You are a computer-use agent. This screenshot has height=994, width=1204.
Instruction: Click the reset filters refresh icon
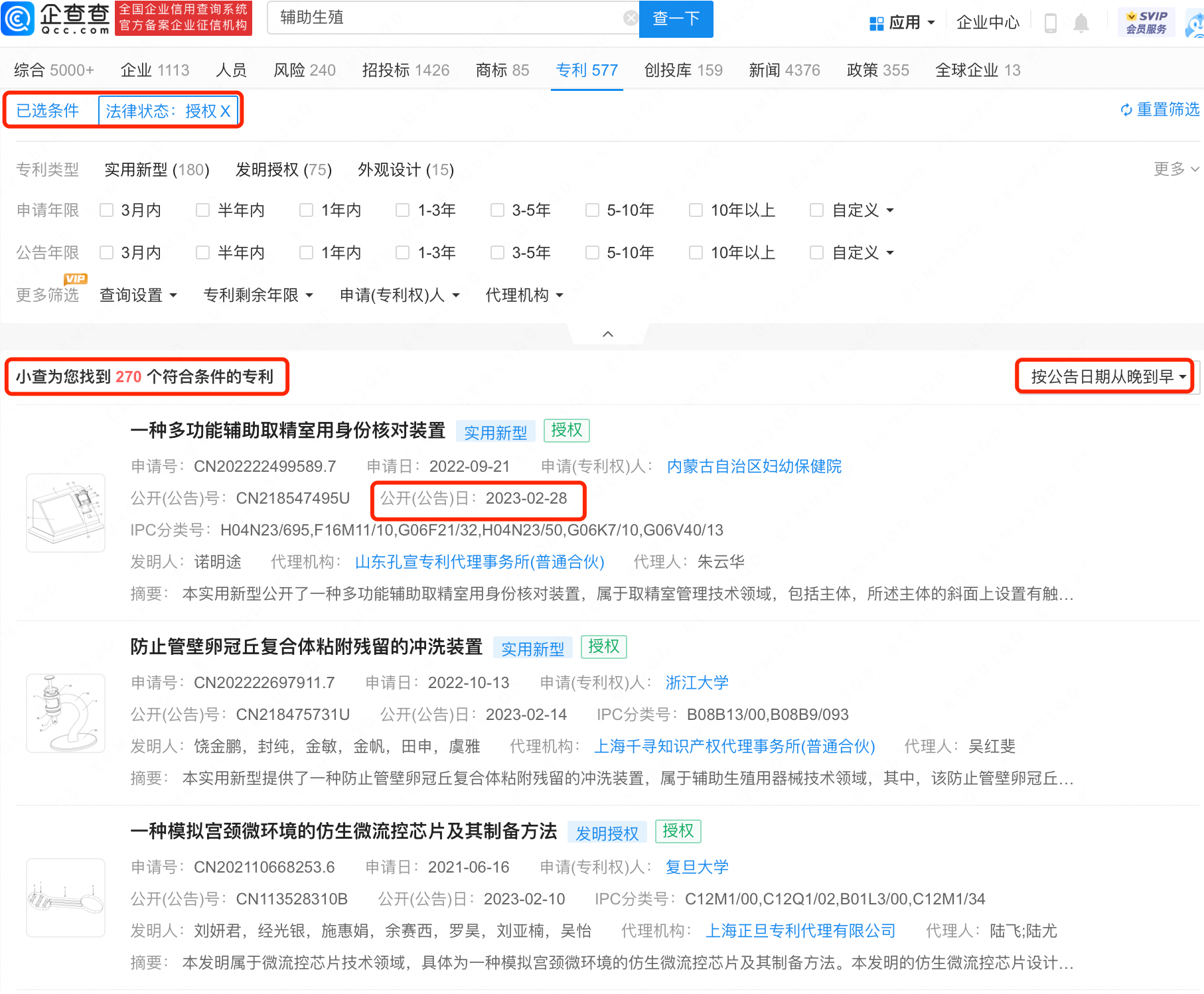pyautogui.click(x=1126, y=110)
